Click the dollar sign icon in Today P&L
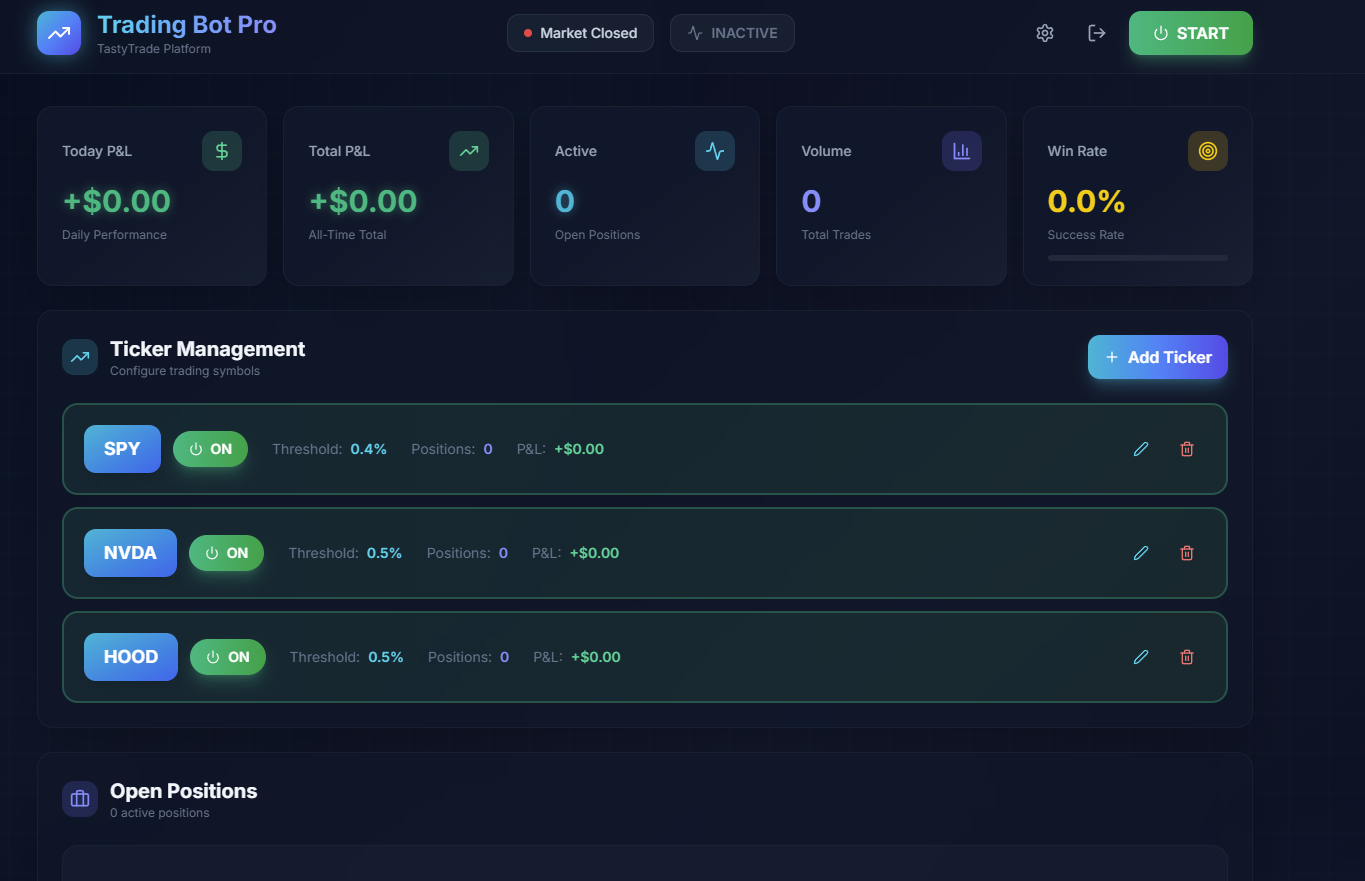Viewport: 1365px width, 881px height. 222,151
